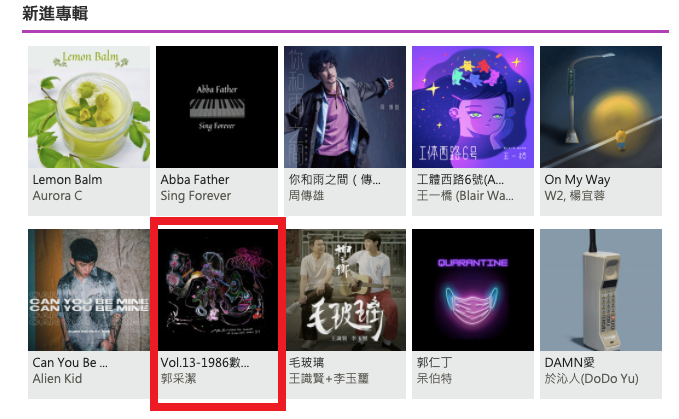Screen dimensions: 679x419
Task: Open the DAMN愛 retro phone cover
Action: 601,290
